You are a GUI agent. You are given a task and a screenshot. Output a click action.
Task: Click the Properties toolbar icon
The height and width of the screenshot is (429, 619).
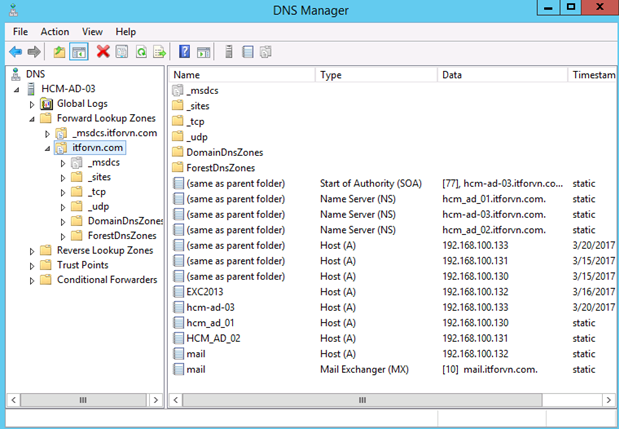pos(121,51)
